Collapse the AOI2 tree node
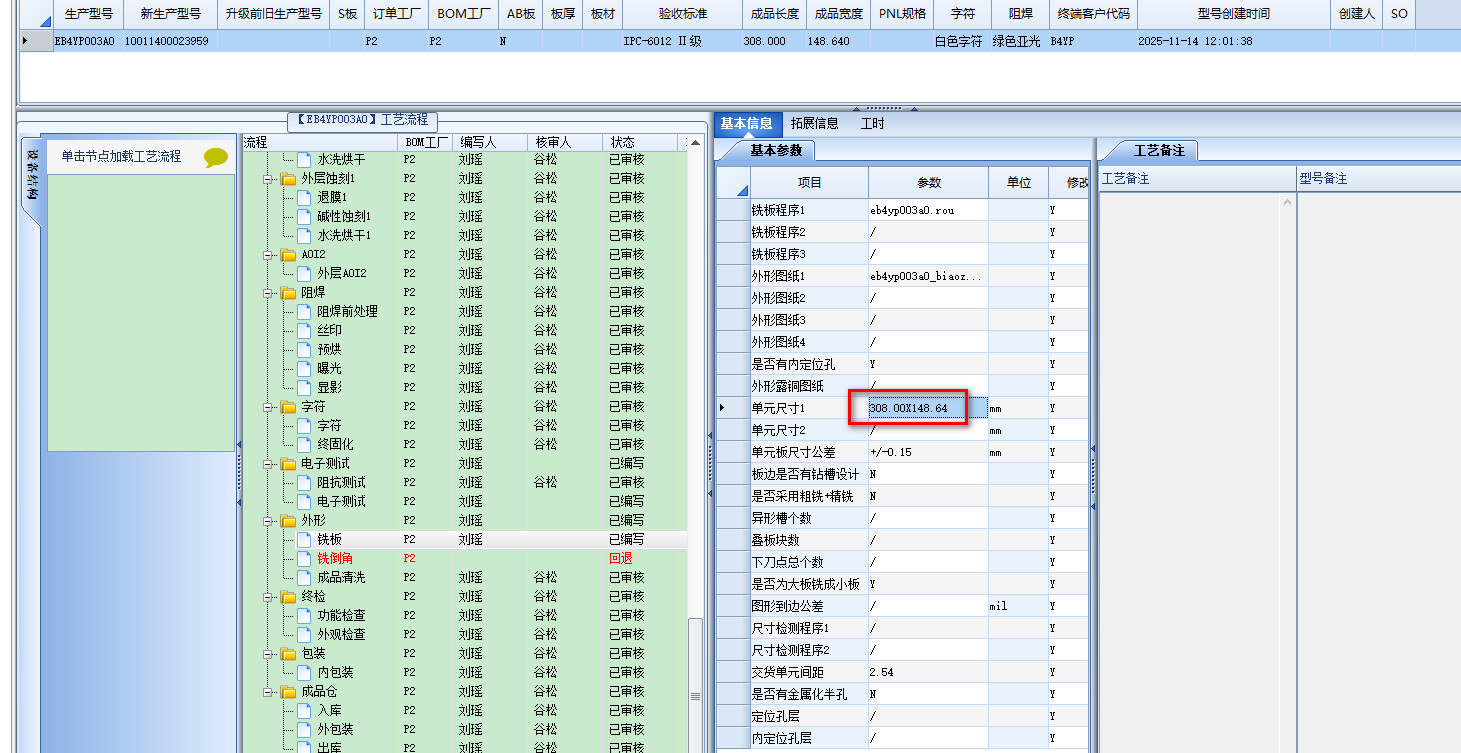Screen dimensions: 1461x753 click(268, 255)
